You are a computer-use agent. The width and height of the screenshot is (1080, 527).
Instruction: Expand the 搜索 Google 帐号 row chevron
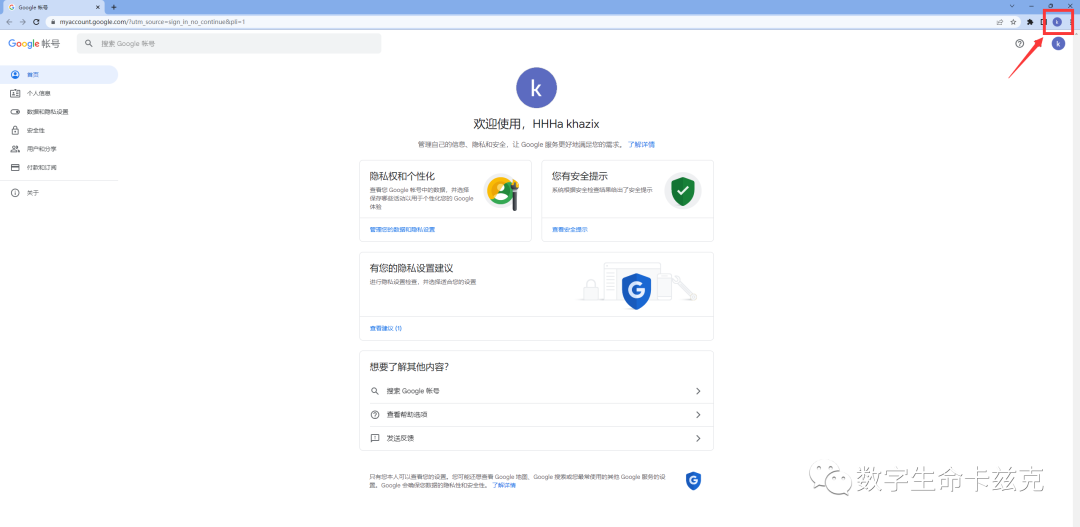[x=698, y=391]
